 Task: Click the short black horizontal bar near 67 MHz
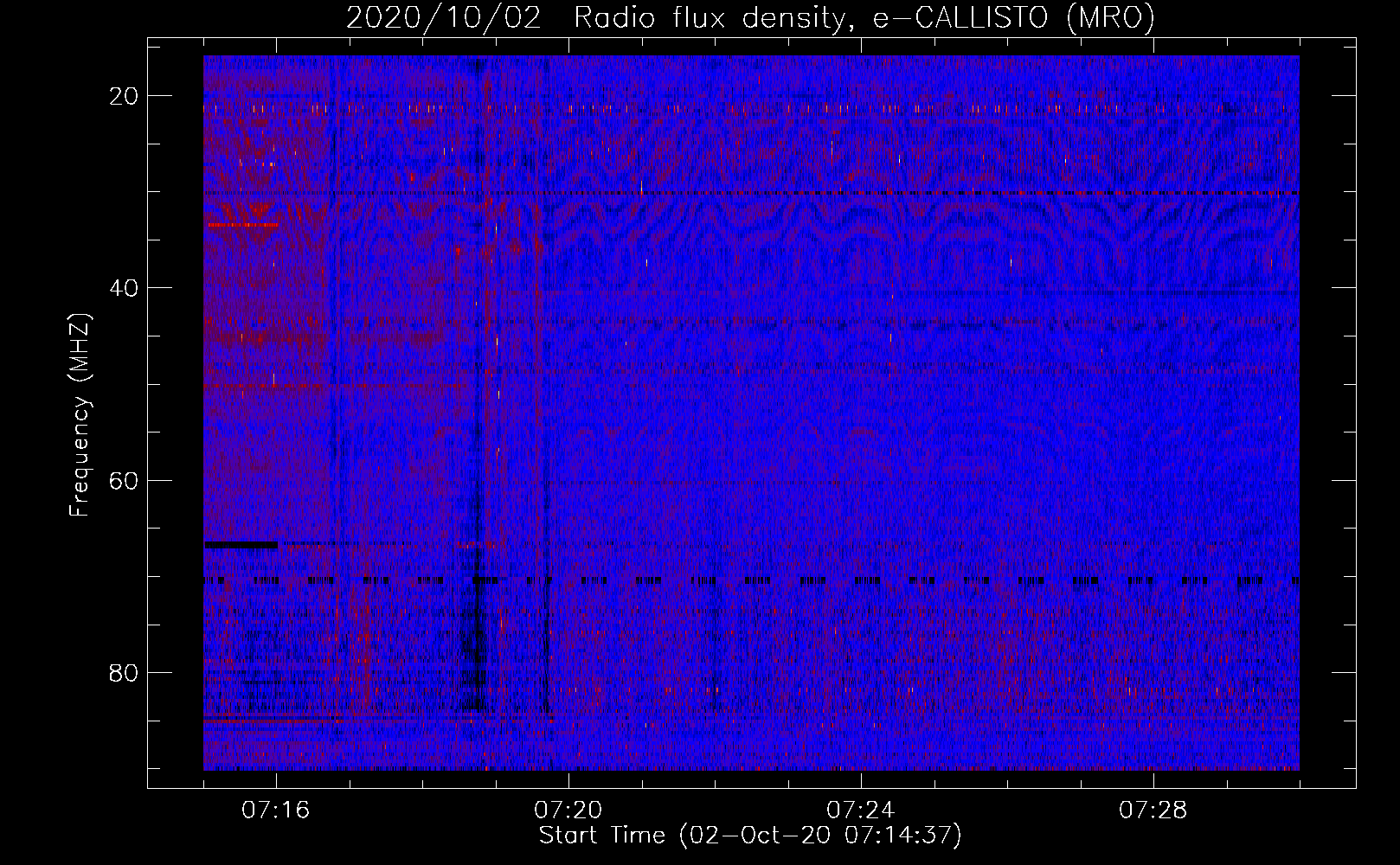coord(241,544)
